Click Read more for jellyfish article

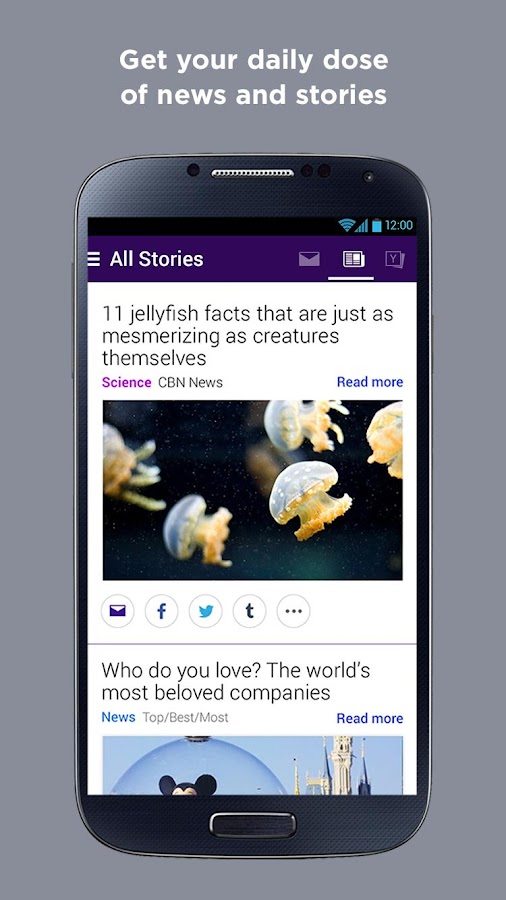pos(369,382)
